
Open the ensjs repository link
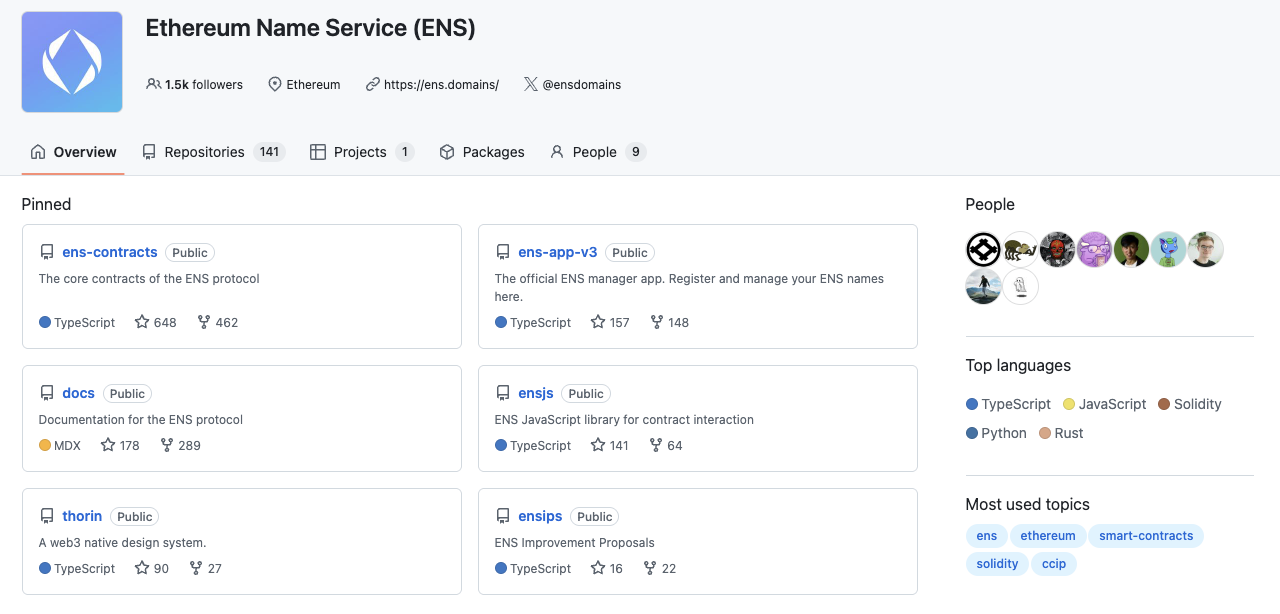point(536,393)
